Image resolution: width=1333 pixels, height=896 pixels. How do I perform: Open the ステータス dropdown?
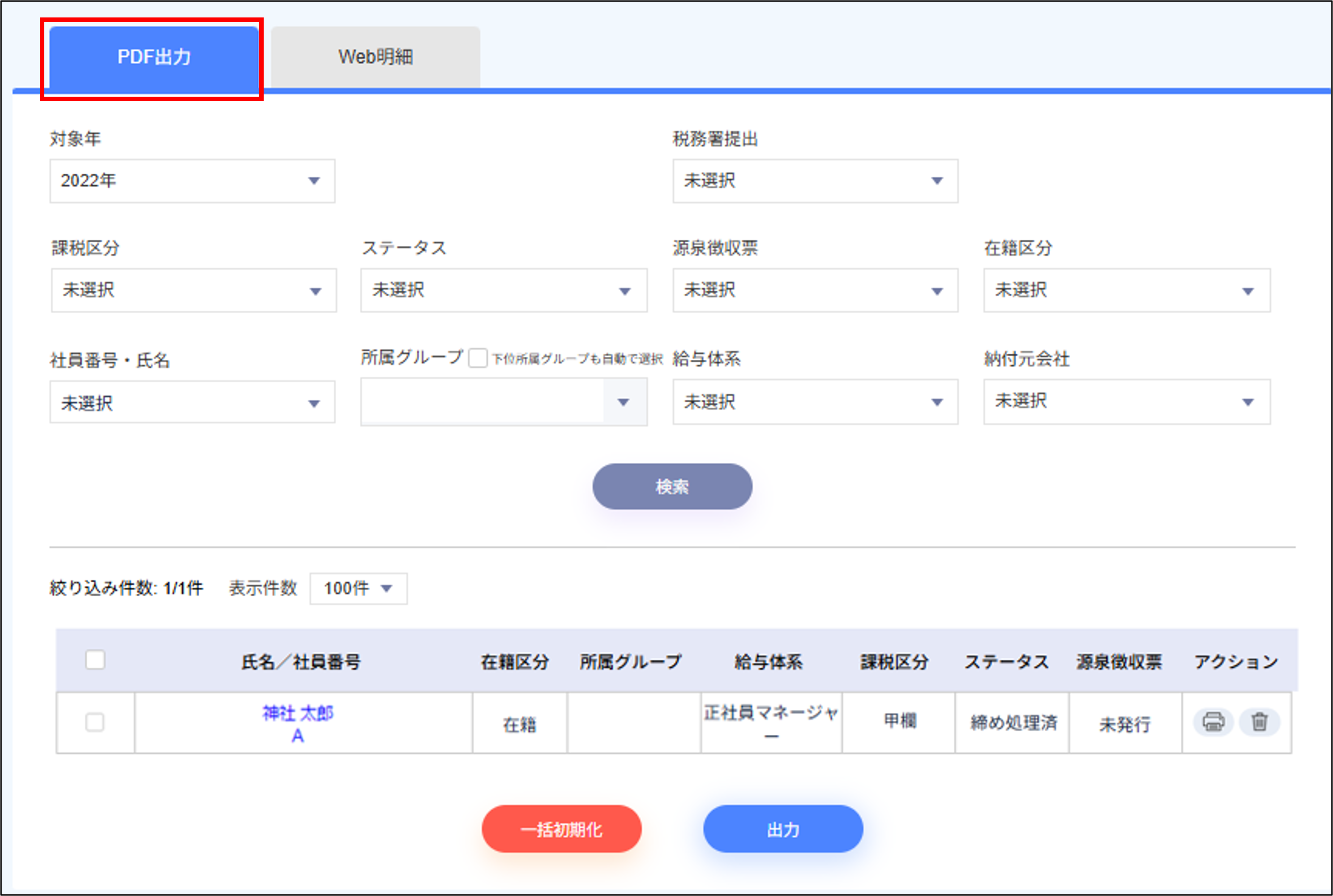pos(504,290)
